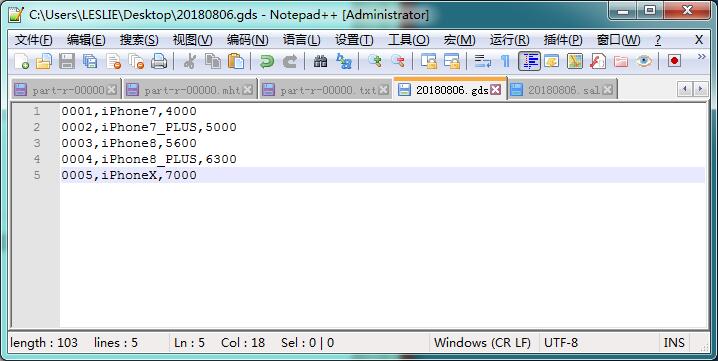Open the 文件(F) menu
This screenshot has width=718, height=361.
click(33, 40)
